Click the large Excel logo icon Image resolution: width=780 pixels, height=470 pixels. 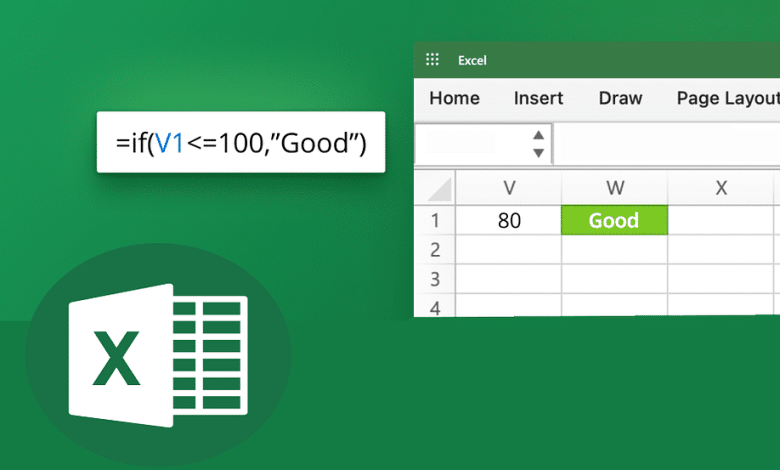point(158,356)
